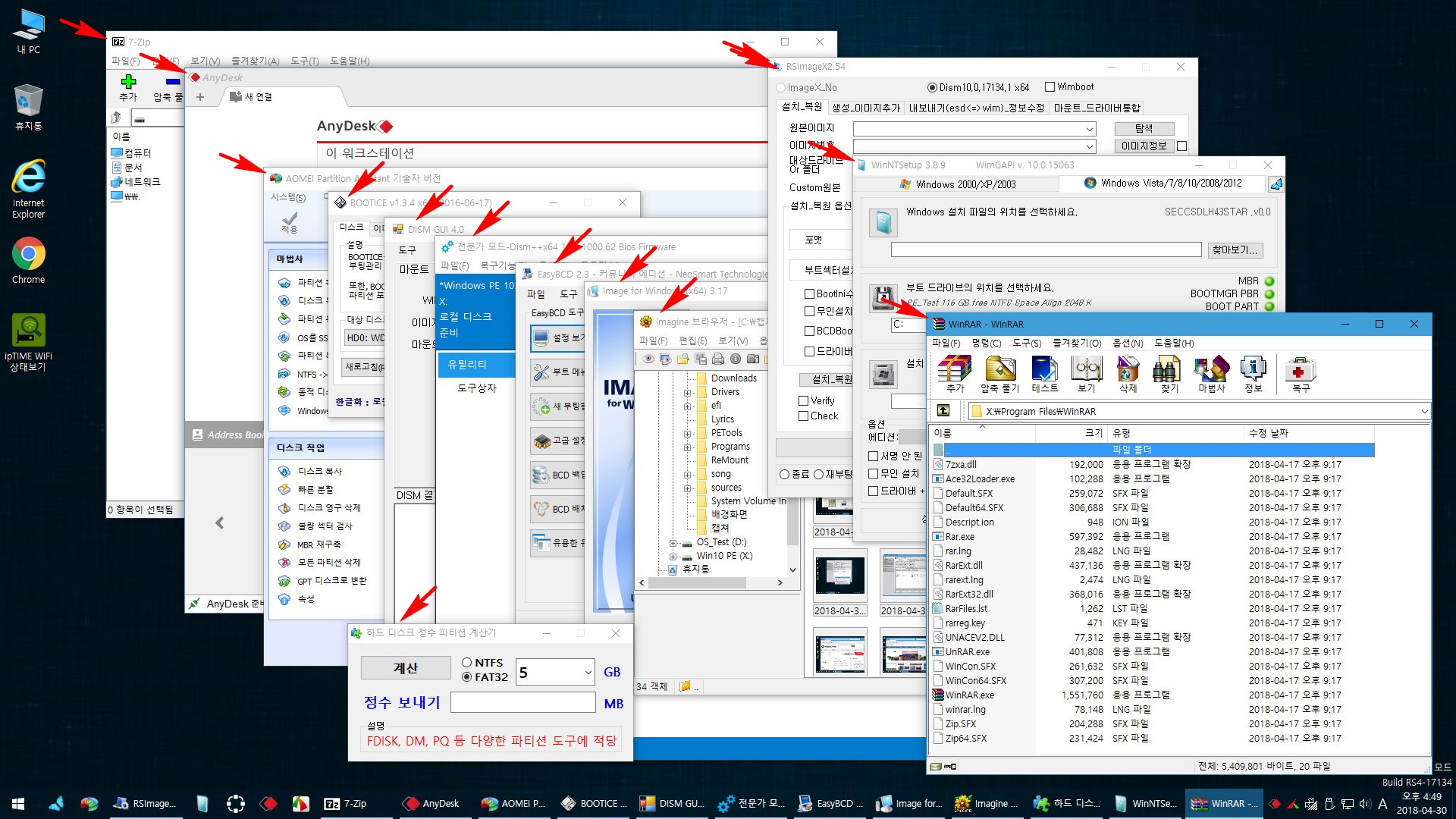Screen dimensions: 1456x819
Task: Open the Internet Explorer desktop icon
Action: (x=29, y=189)
